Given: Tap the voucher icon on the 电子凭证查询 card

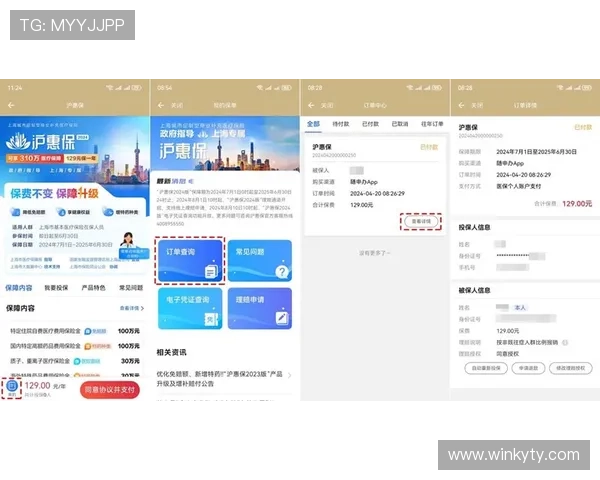Looking at the screenshot, I should (211, 319).
